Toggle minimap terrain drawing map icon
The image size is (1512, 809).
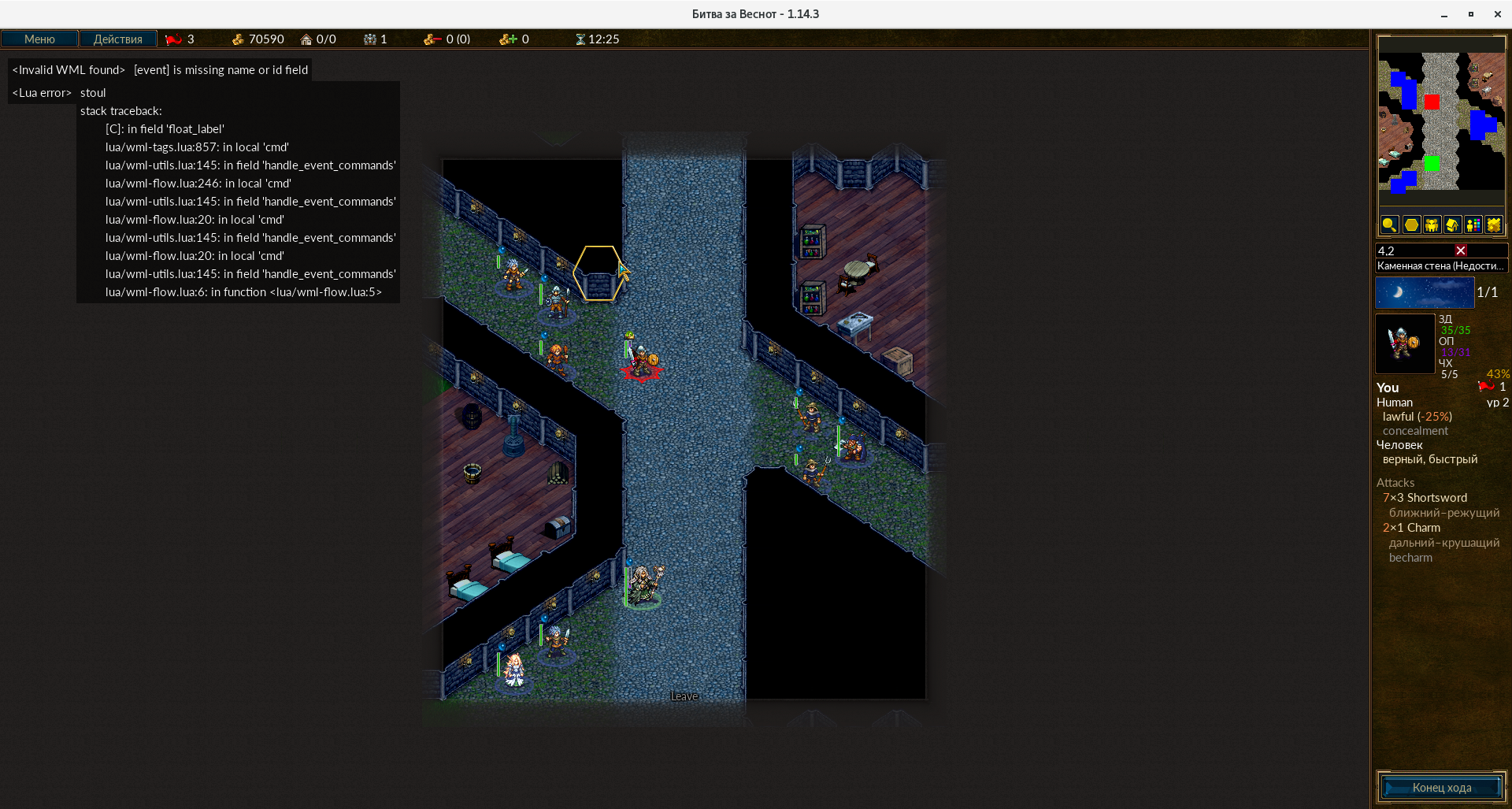[x=1494, y=225]
